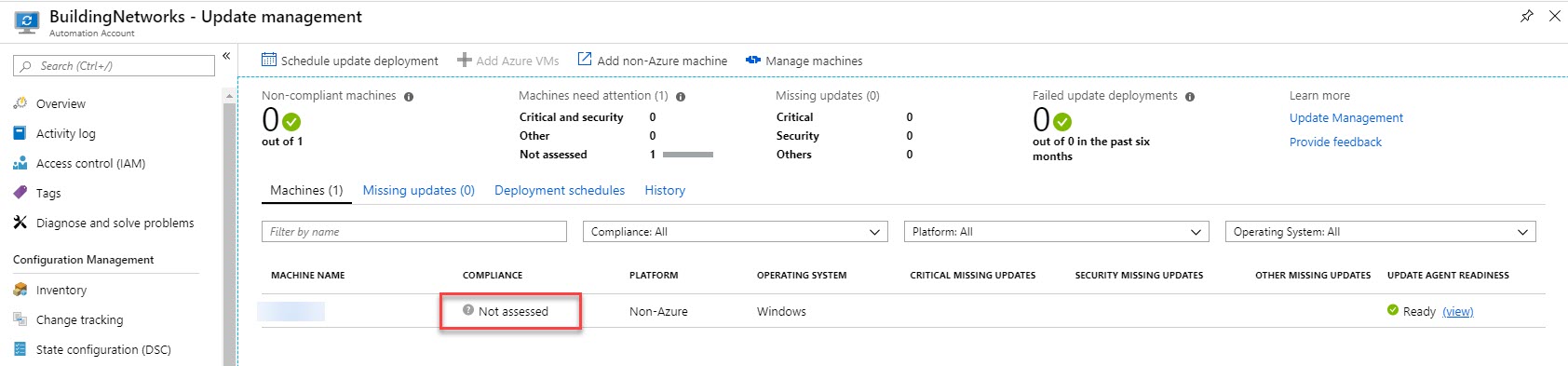The image size is (1568, 366).
Task: Pin the Update management blade
Action: point(1527,16)
